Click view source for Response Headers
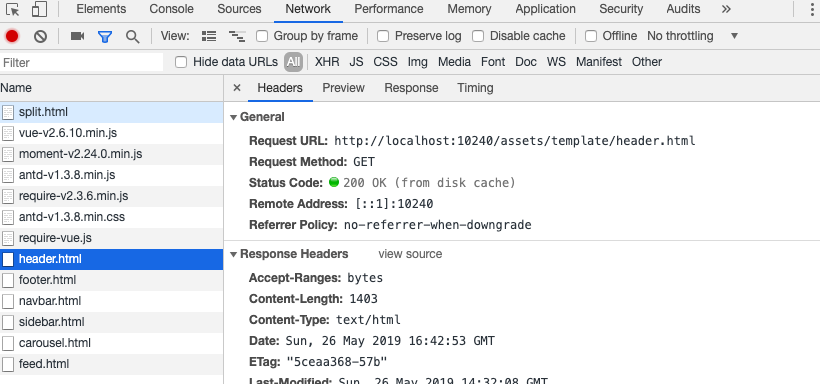820x384 pixels. [410, 254]
